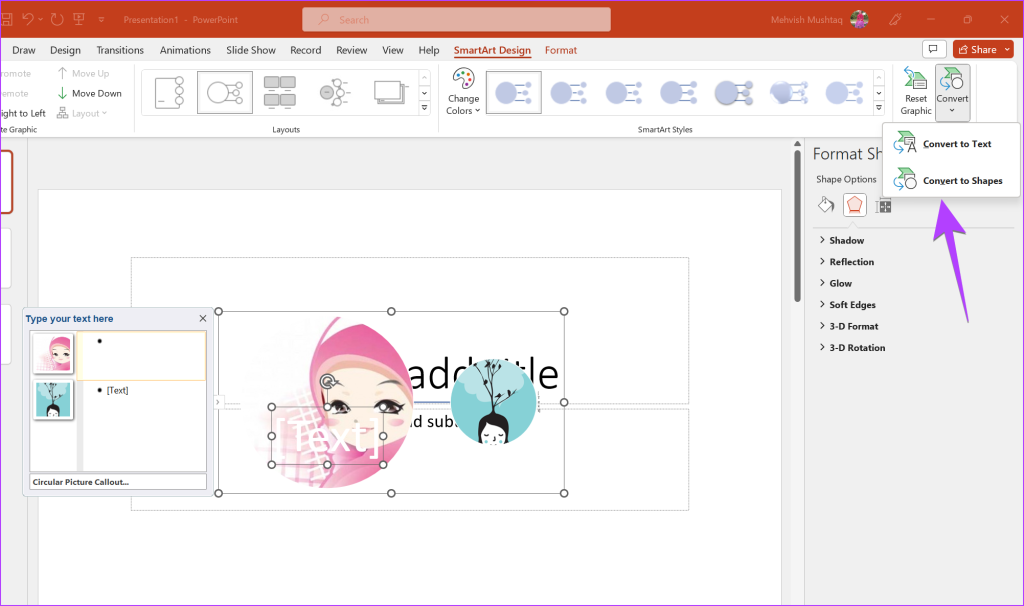Choose Convert to Shapes
The image size is (1024, 606).
tap(951, 180)
